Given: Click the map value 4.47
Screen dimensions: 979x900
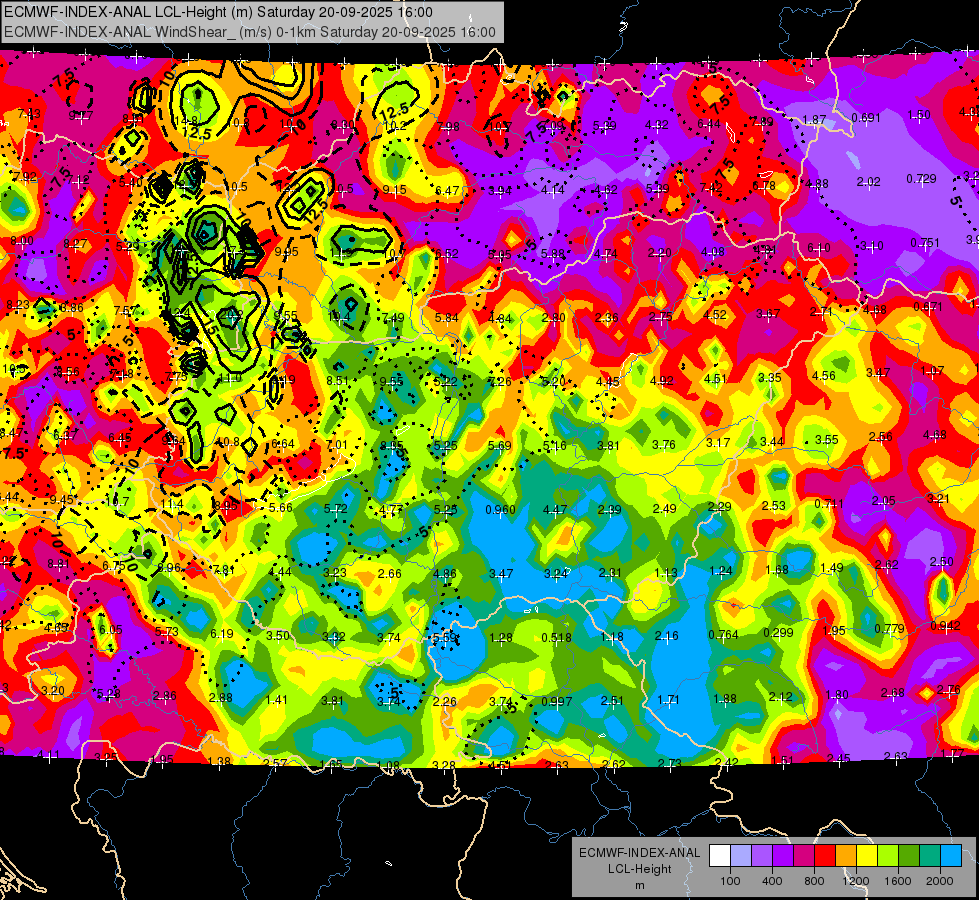Looking at the screenshot, I should [554, 510].
